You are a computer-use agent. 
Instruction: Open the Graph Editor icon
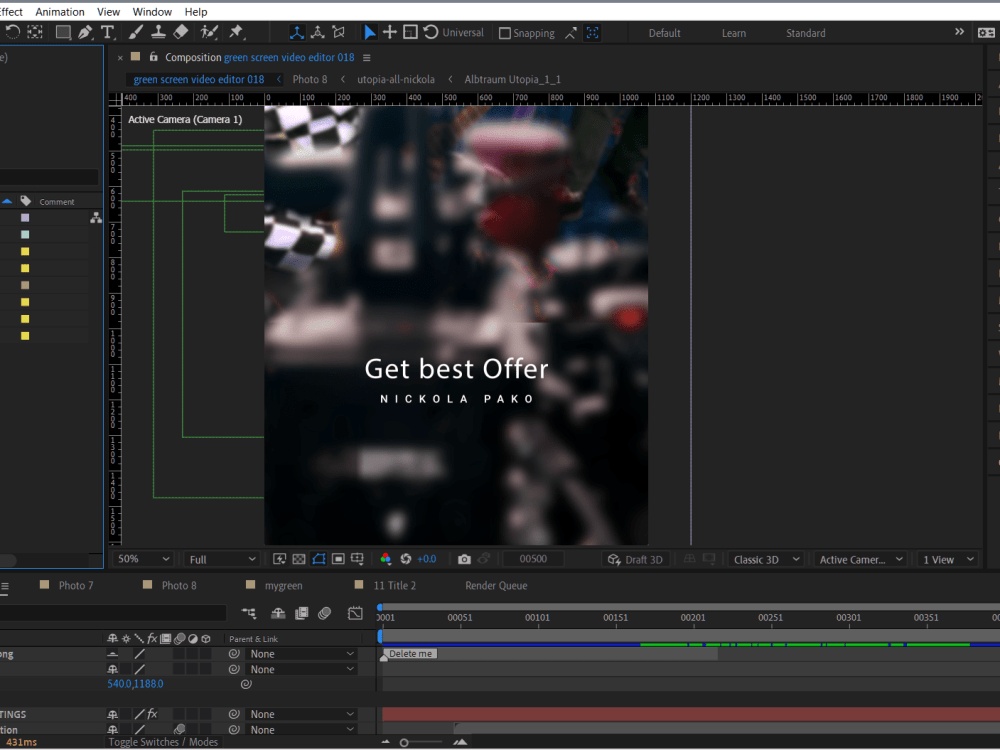pyautogui.click(x=355, y=614)
